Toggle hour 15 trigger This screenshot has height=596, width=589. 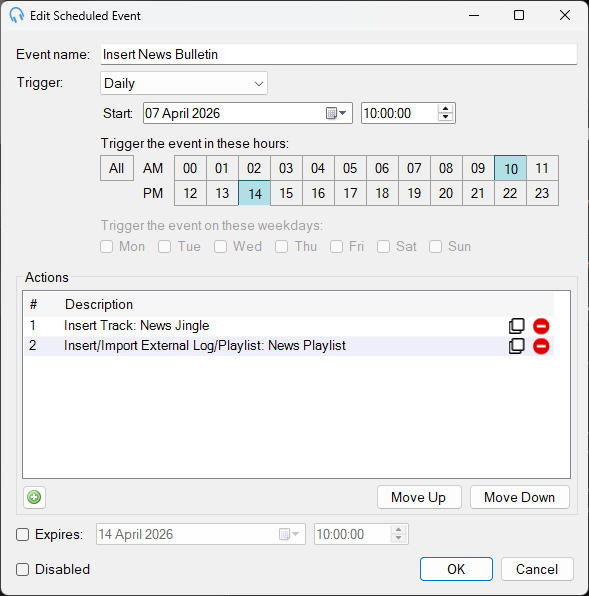286,193
